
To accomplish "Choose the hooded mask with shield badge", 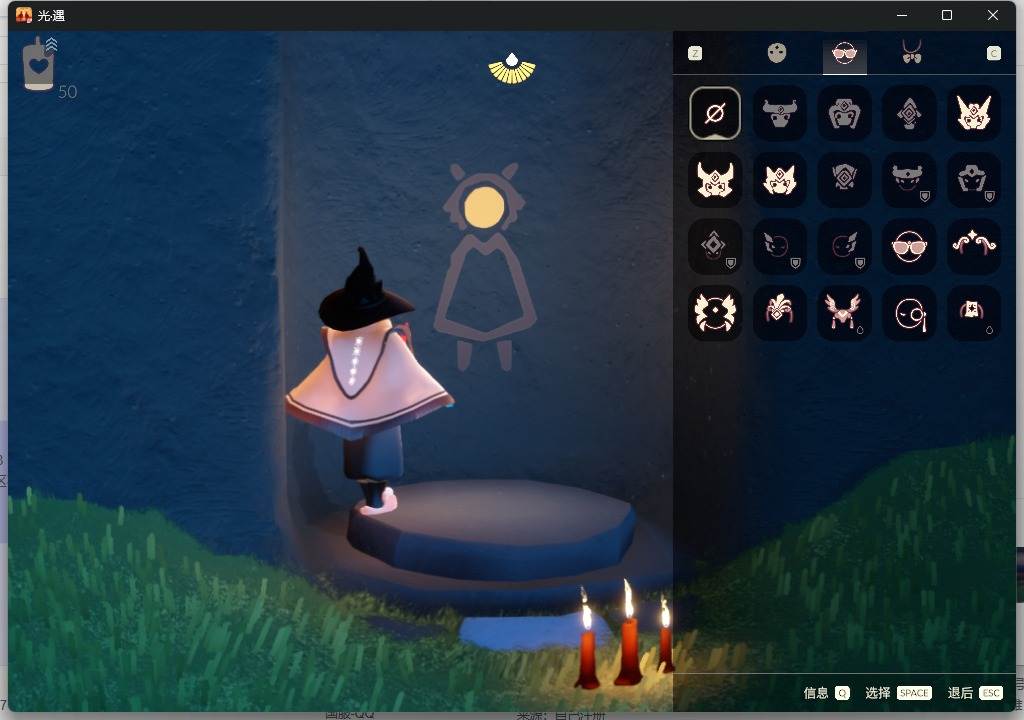I will pos(974,180).
